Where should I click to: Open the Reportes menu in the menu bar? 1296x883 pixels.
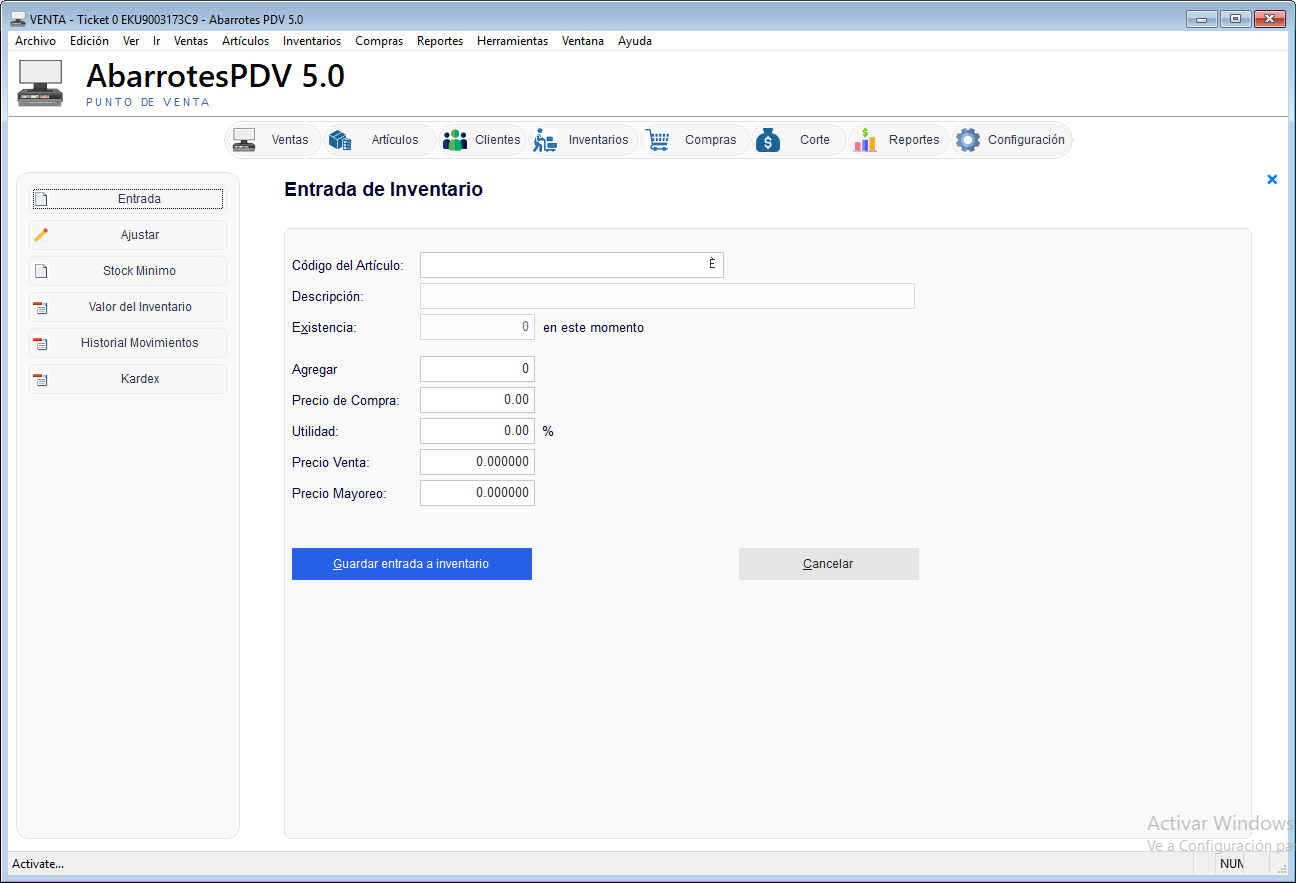[440, 41]
